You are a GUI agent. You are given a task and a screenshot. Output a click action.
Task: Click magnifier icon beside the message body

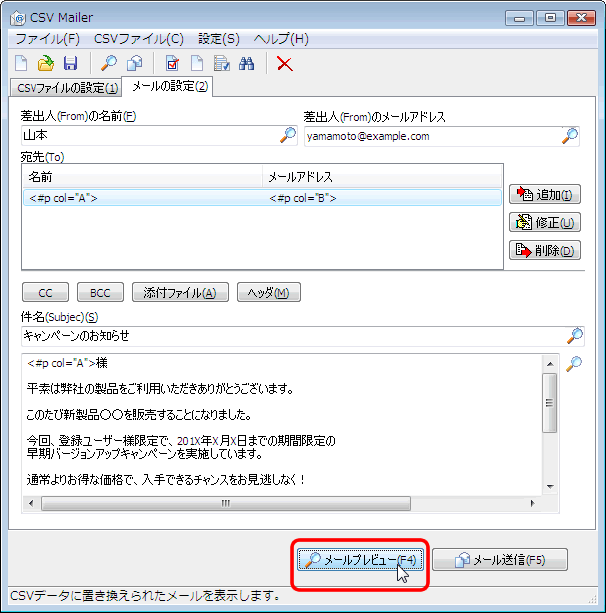(x=574, y=364)
